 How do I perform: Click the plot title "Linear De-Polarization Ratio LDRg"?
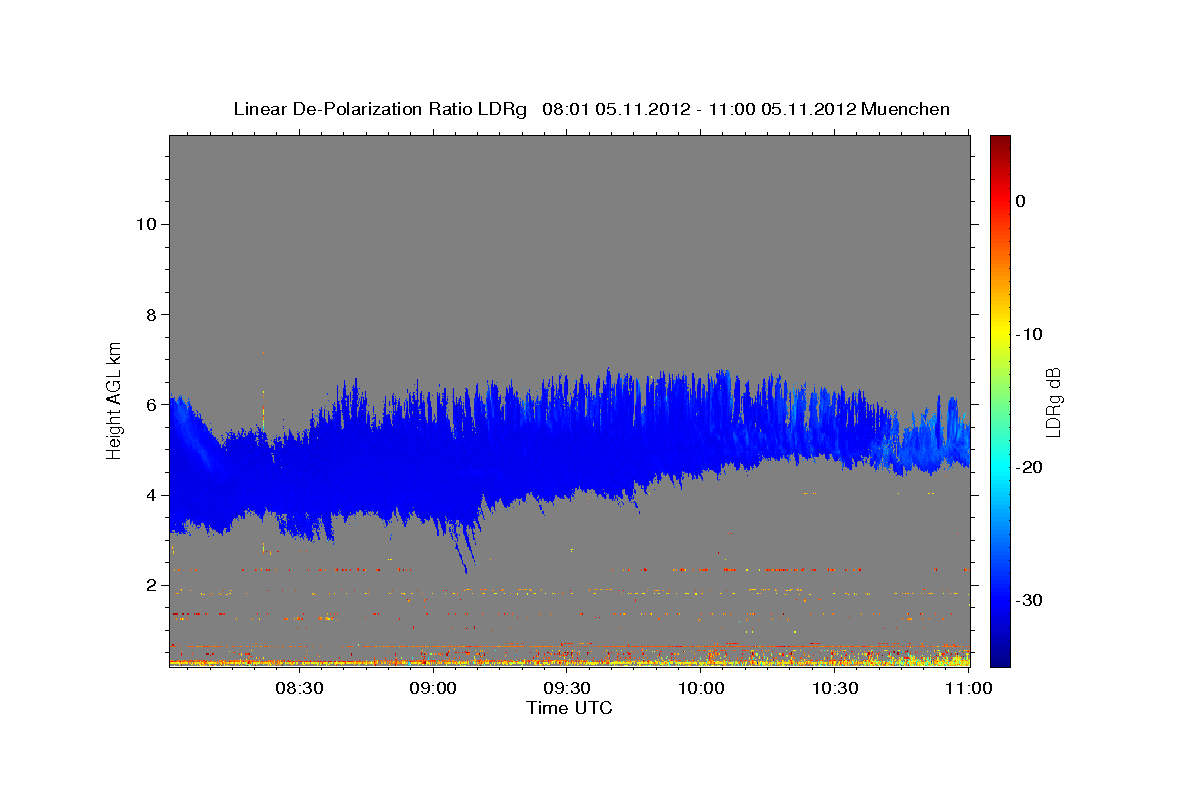(380, 109)
